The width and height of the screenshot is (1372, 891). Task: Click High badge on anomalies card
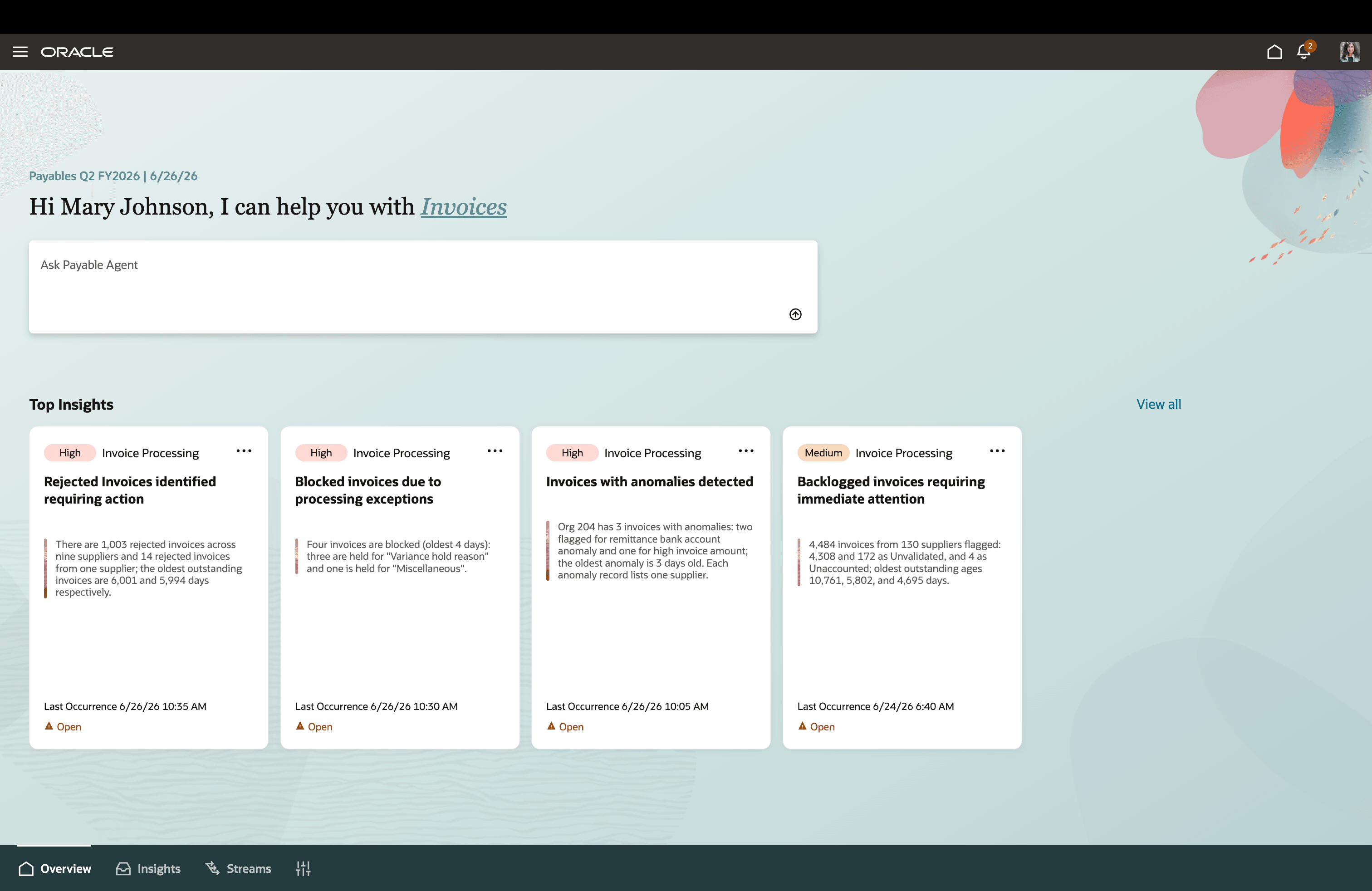573,453
